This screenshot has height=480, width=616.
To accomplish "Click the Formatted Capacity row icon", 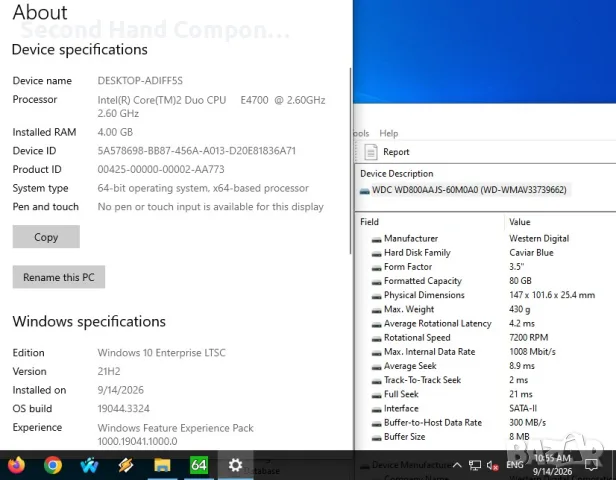I will tap(376, 282).
